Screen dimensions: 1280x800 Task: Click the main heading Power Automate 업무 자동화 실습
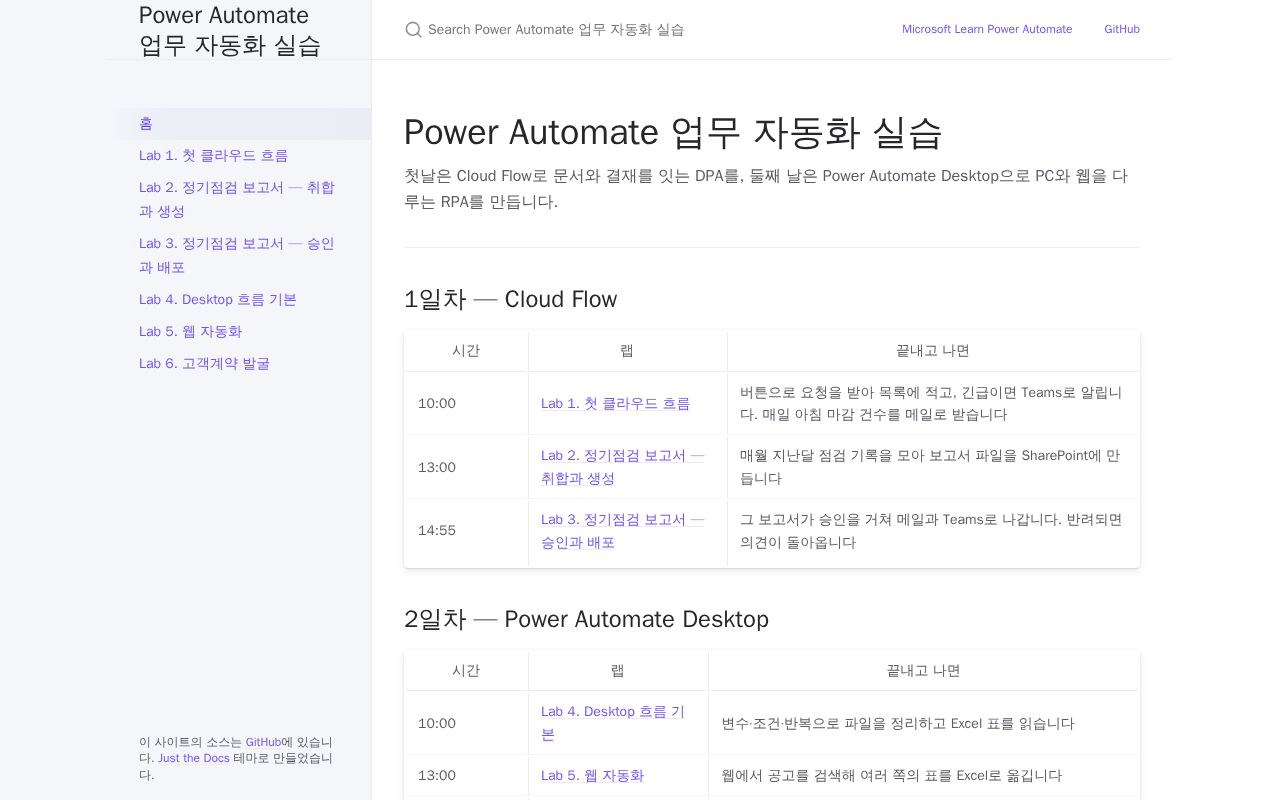(x=673, y=132)
